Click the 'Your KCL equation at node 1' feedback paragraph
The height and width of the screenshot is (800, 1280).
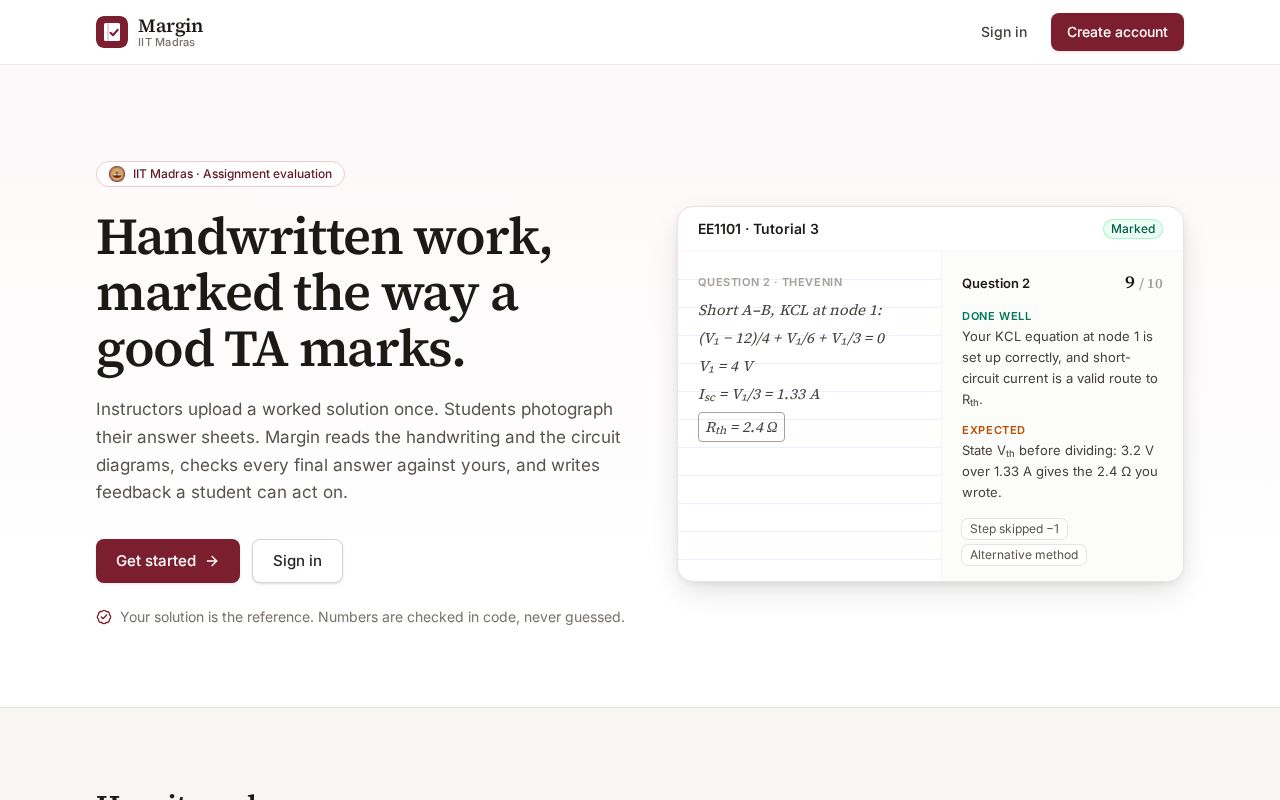coord(1060,368)
